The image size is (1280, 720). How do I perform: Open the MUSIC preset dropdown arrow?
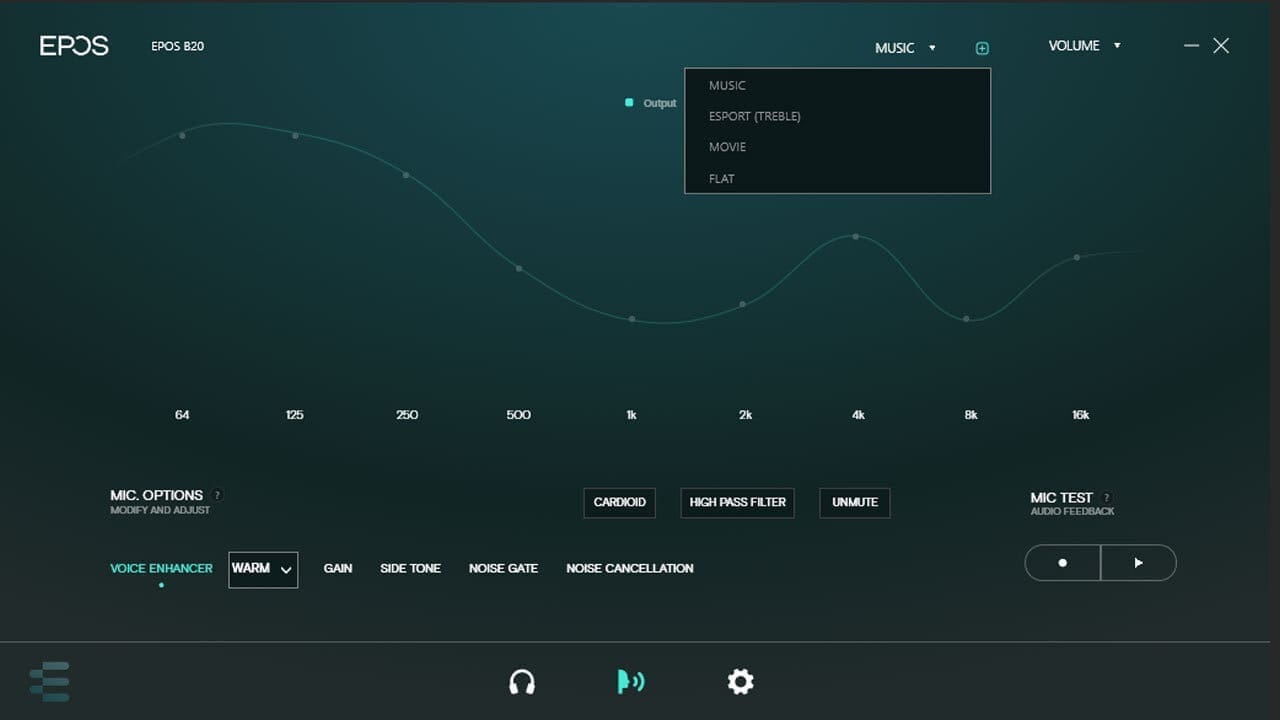[932, 47]
